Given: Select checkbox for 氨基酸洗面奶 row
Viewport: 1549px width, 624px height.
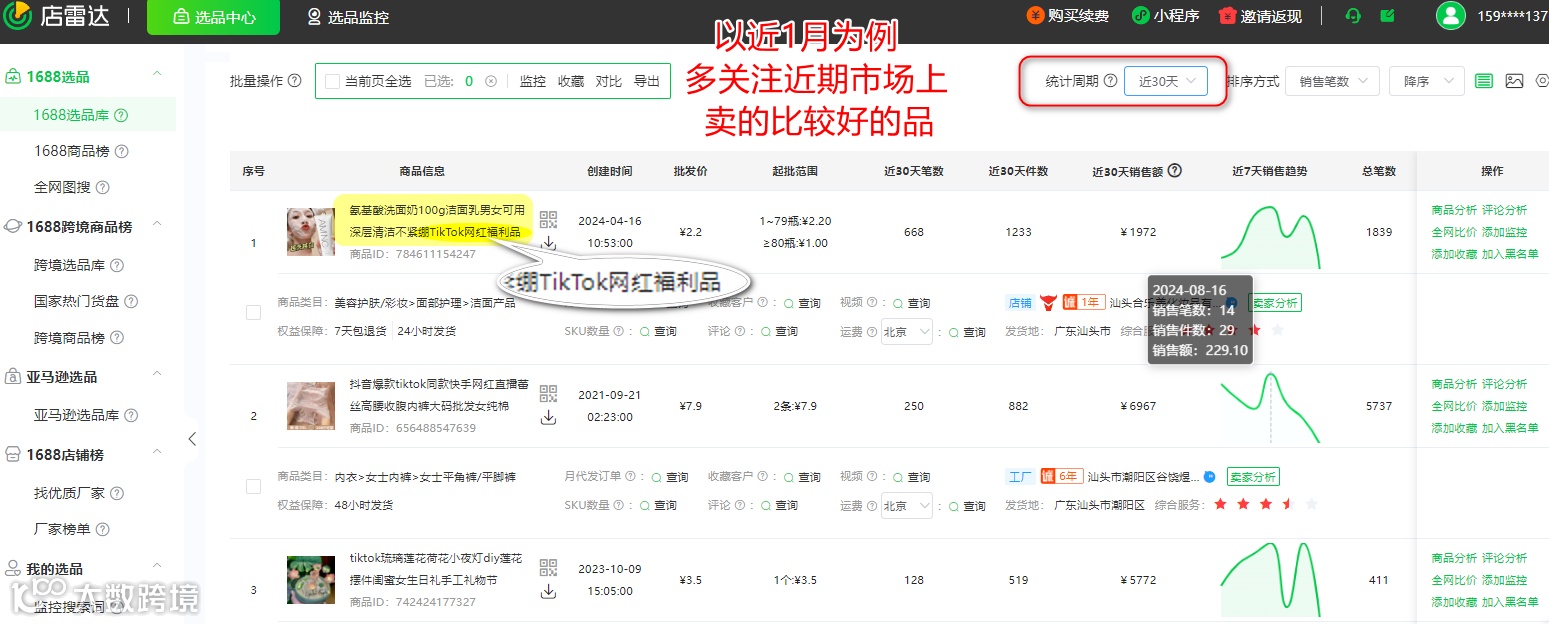Looking at the screenshot, I should (253, 313).
